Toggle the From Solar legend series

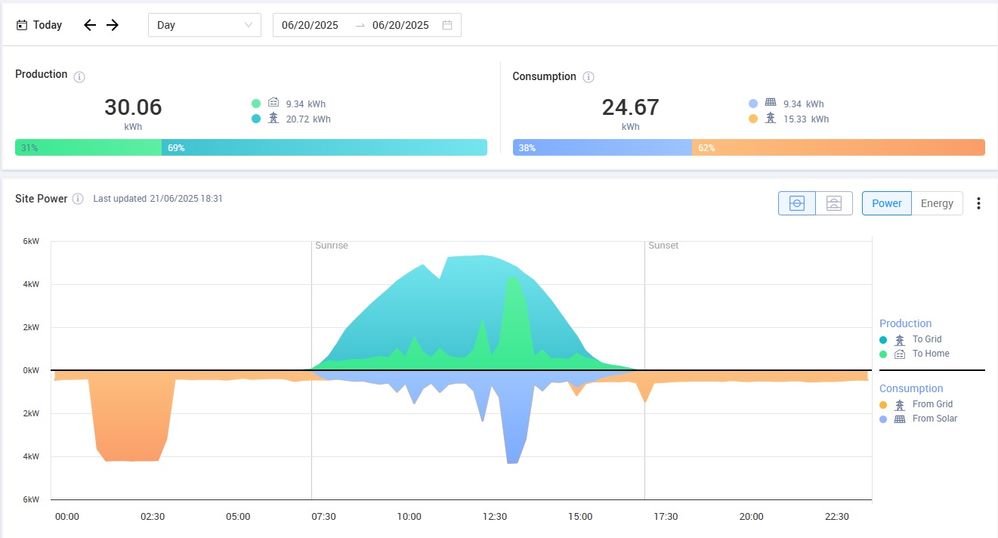934,419
